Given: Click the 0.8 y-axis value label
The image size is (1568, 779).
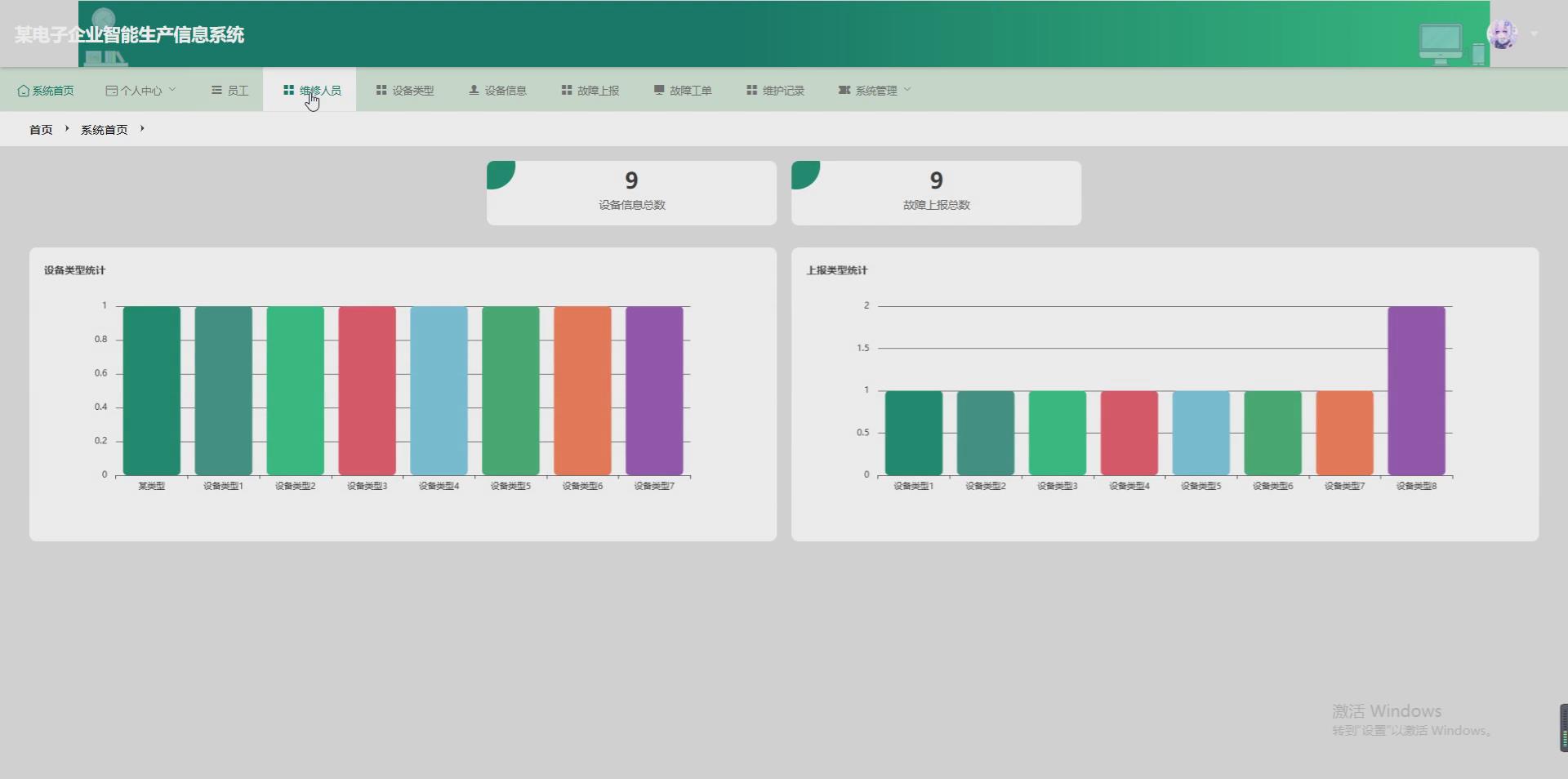Looking at the screenshot, I should click(100, 339).
